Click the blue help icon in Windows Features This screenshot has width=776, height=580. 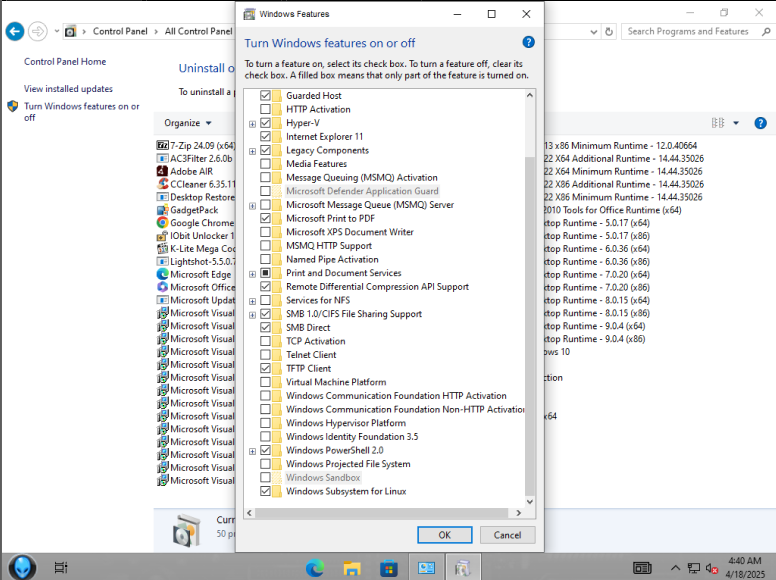(528, 42)
